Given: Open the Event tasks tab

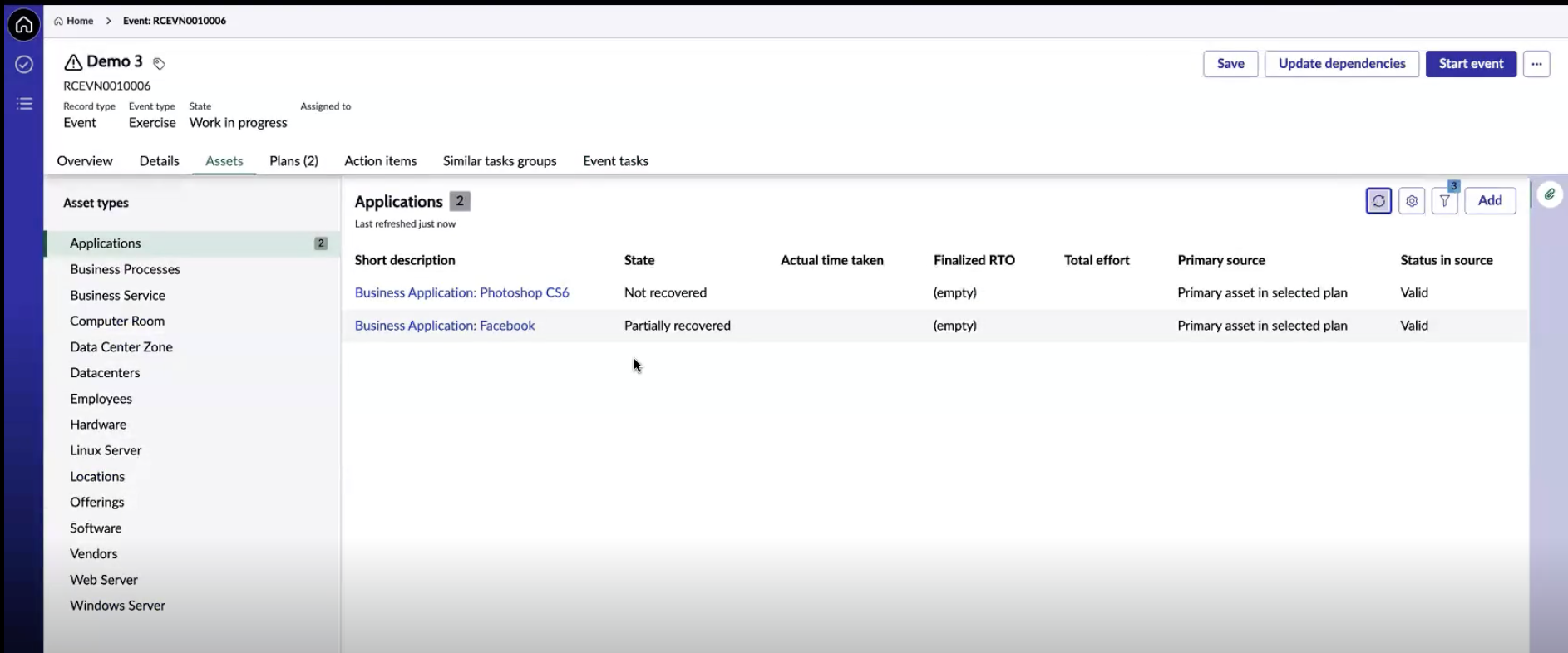Looking at the screenshot, I should (x=616, y=161).
